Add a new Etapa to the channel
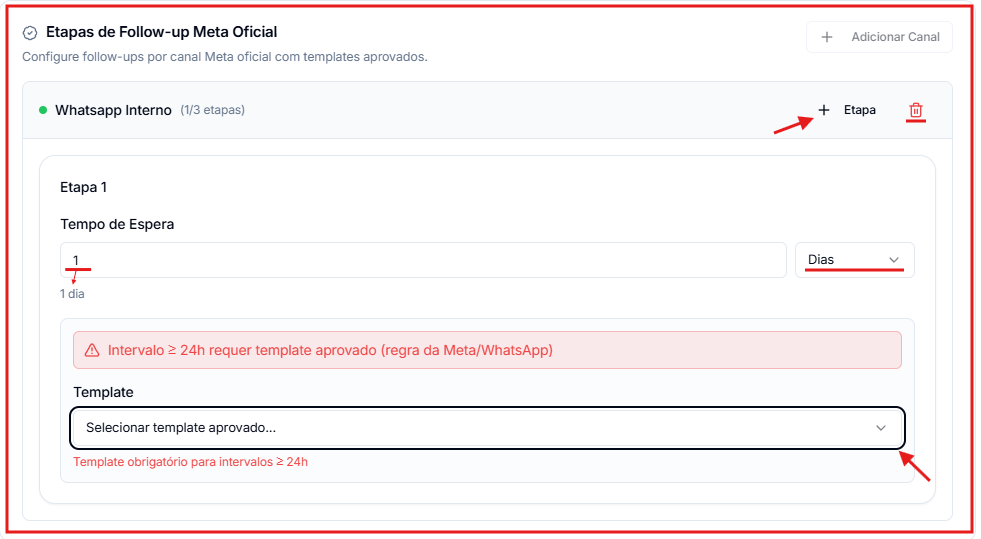Screen dimensions: 981x539 [847, 110]
